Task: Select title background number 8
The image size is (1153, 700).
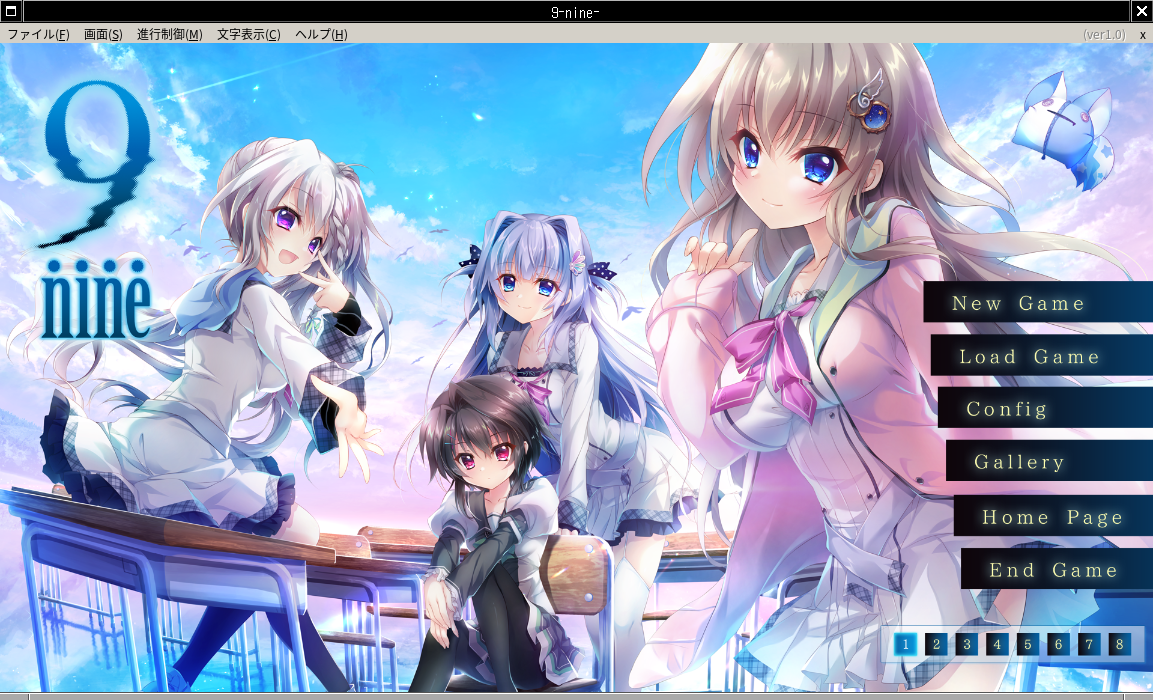Action: click(x=1120, y=645)
